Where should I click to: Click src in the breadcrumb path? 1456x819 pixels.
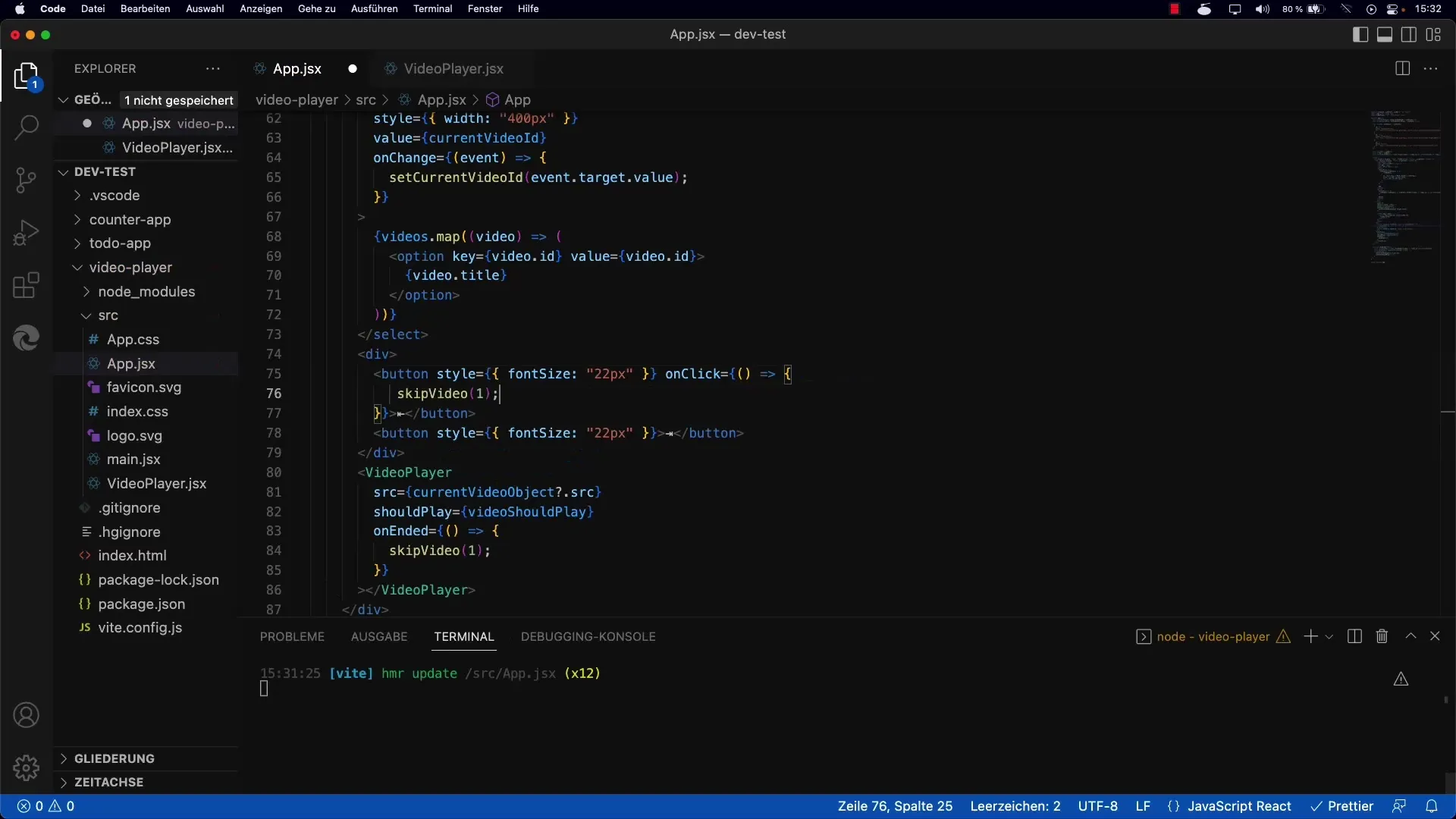point(366,100)
